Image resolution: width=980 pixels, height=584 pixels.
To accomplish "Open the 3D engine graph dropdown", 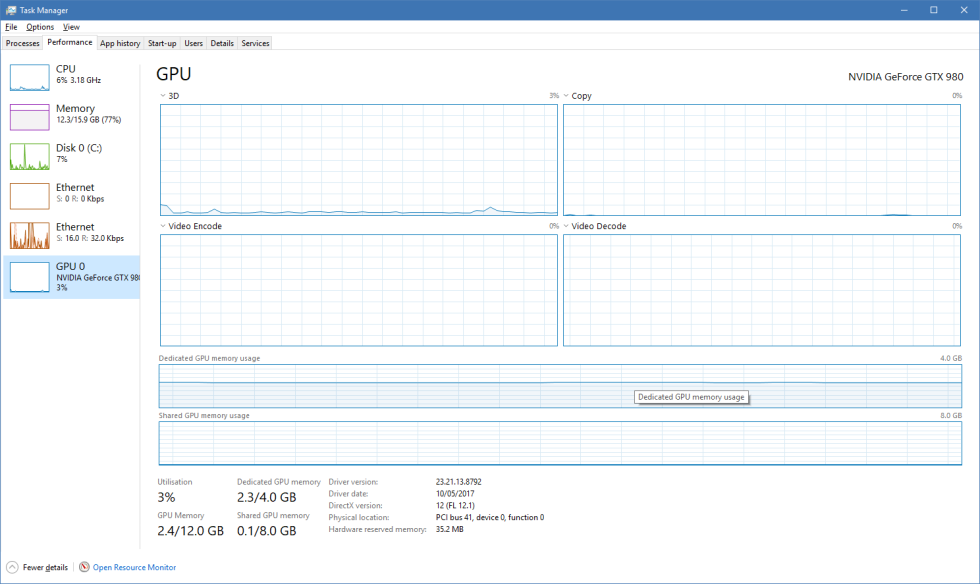I will 164,96.
